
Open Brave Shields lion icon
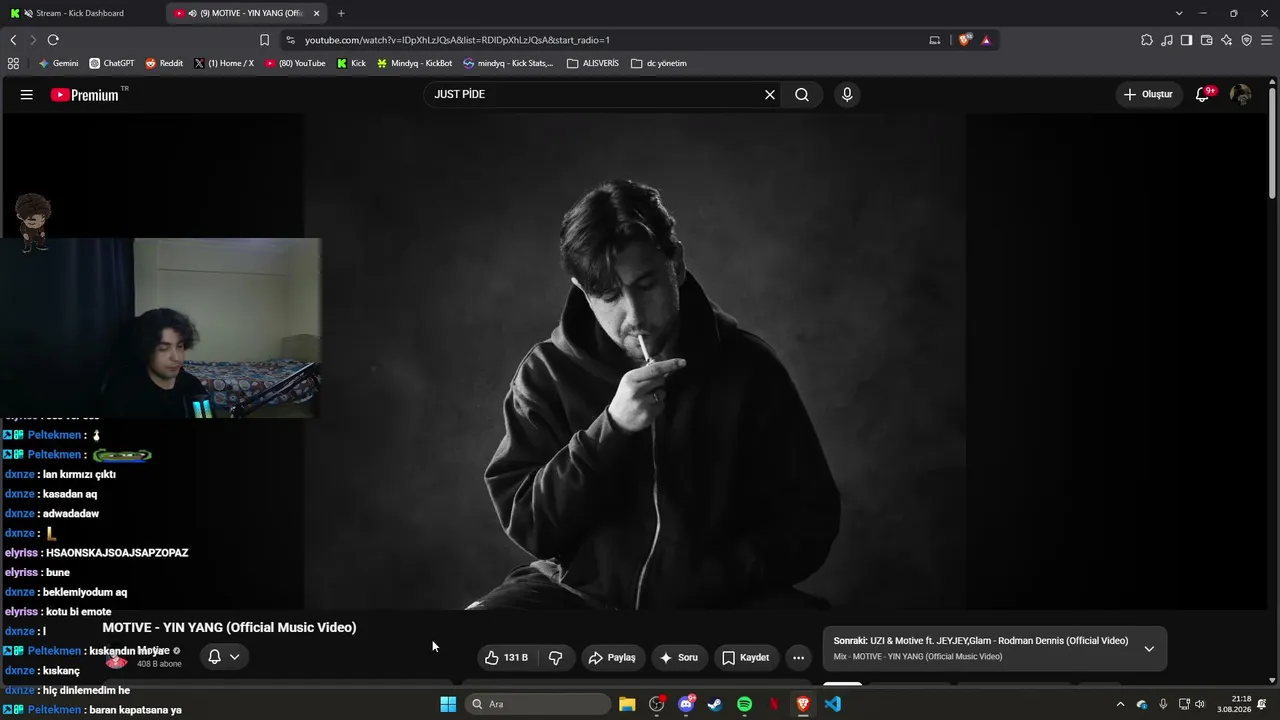pyautogui.click(x=964, y=40)
